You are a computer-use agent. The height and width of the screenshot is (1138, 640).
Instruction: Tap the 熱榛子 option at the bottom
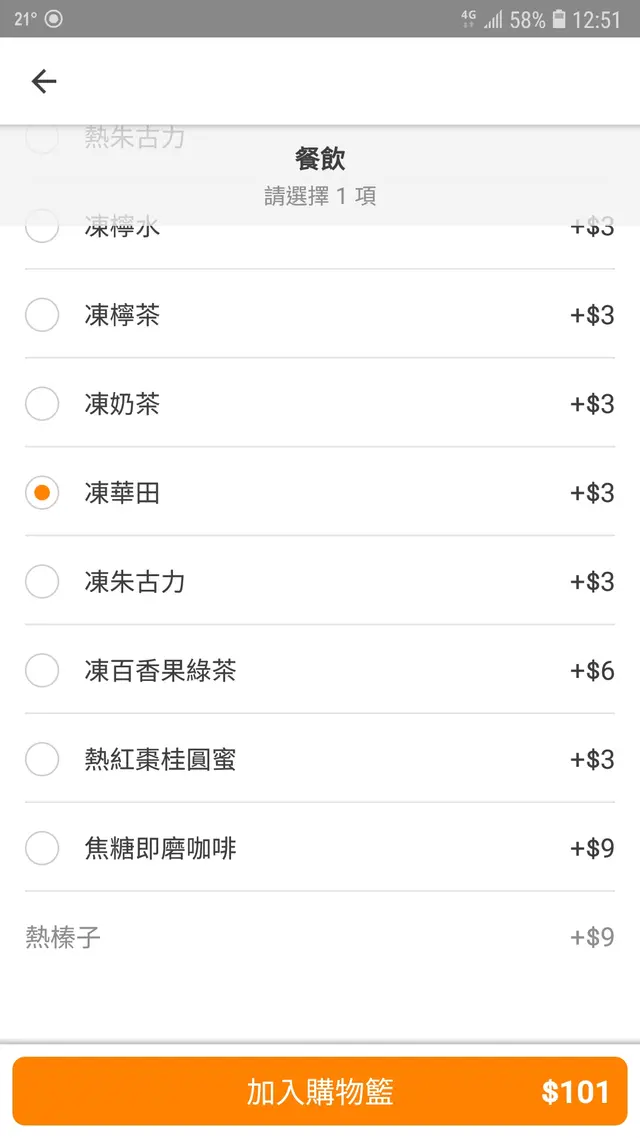click(63, 938)
